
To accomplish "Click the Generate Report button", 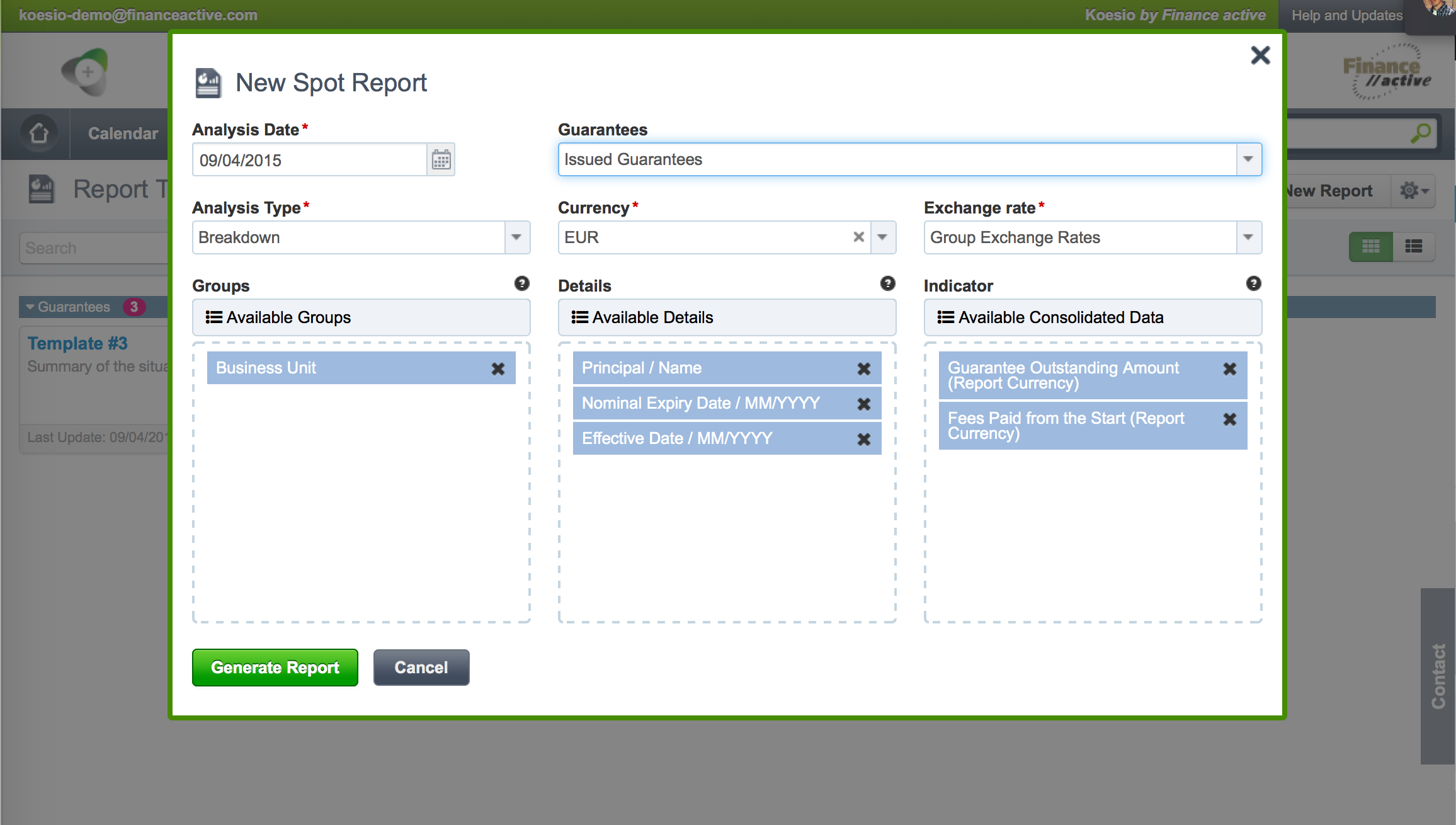I will [275, 668].
